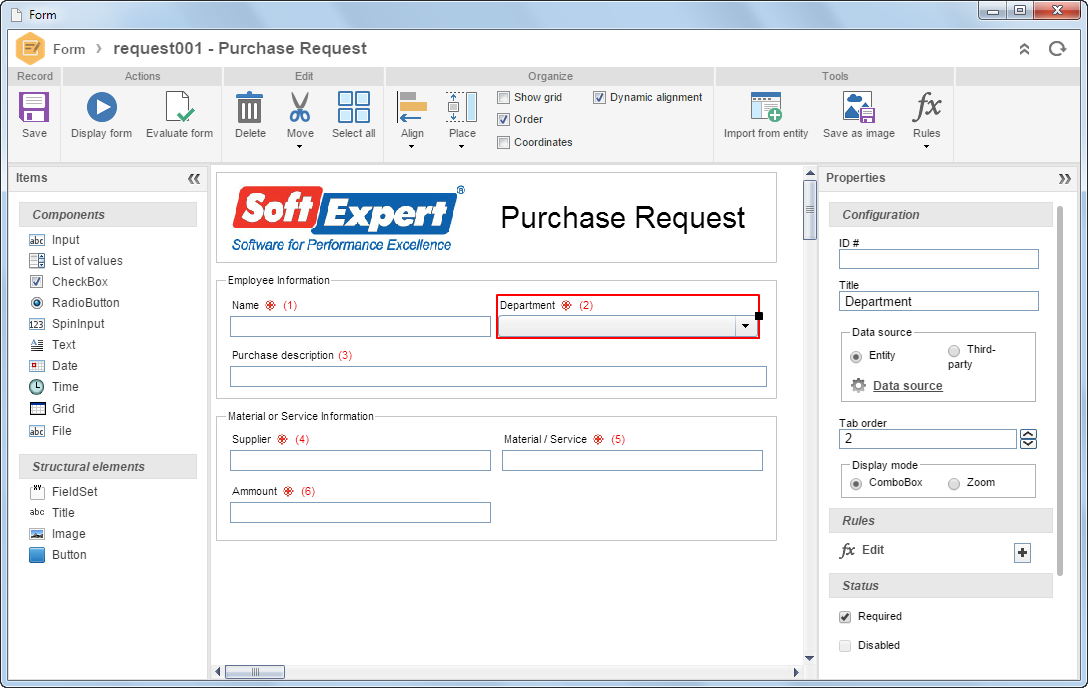Expand the Align options menu
Image resolution: width=1088 pixels, height=688 pixels.
point(411,146)
